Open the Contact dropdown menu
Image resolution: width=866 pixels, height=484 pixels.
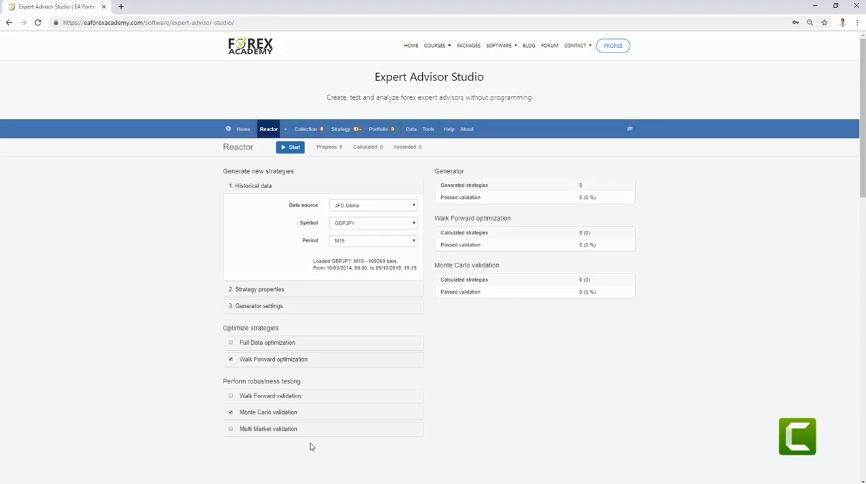point(577,46)
